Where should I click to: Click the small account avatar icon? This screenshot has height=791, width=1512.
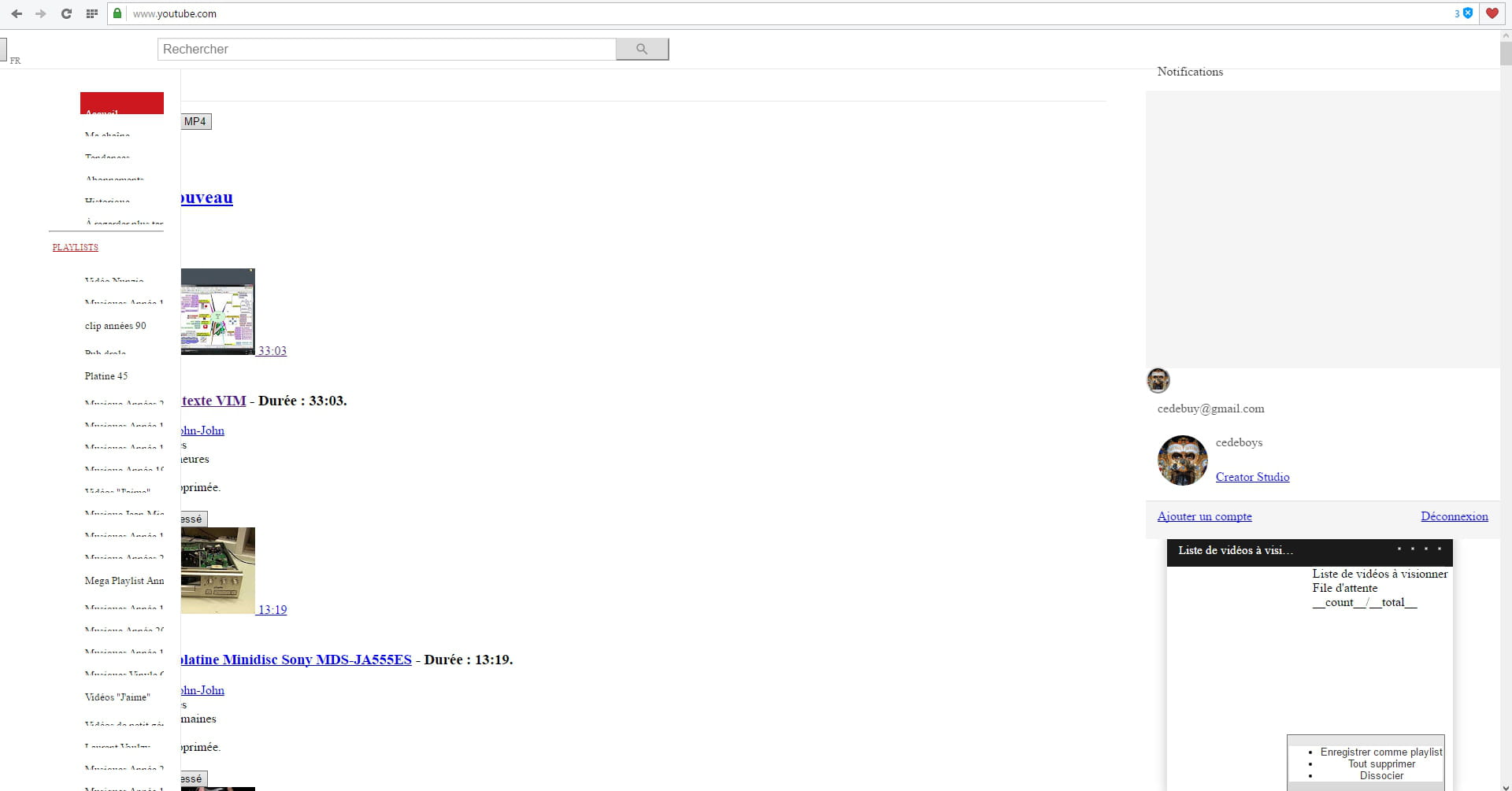coord(1158,380)
